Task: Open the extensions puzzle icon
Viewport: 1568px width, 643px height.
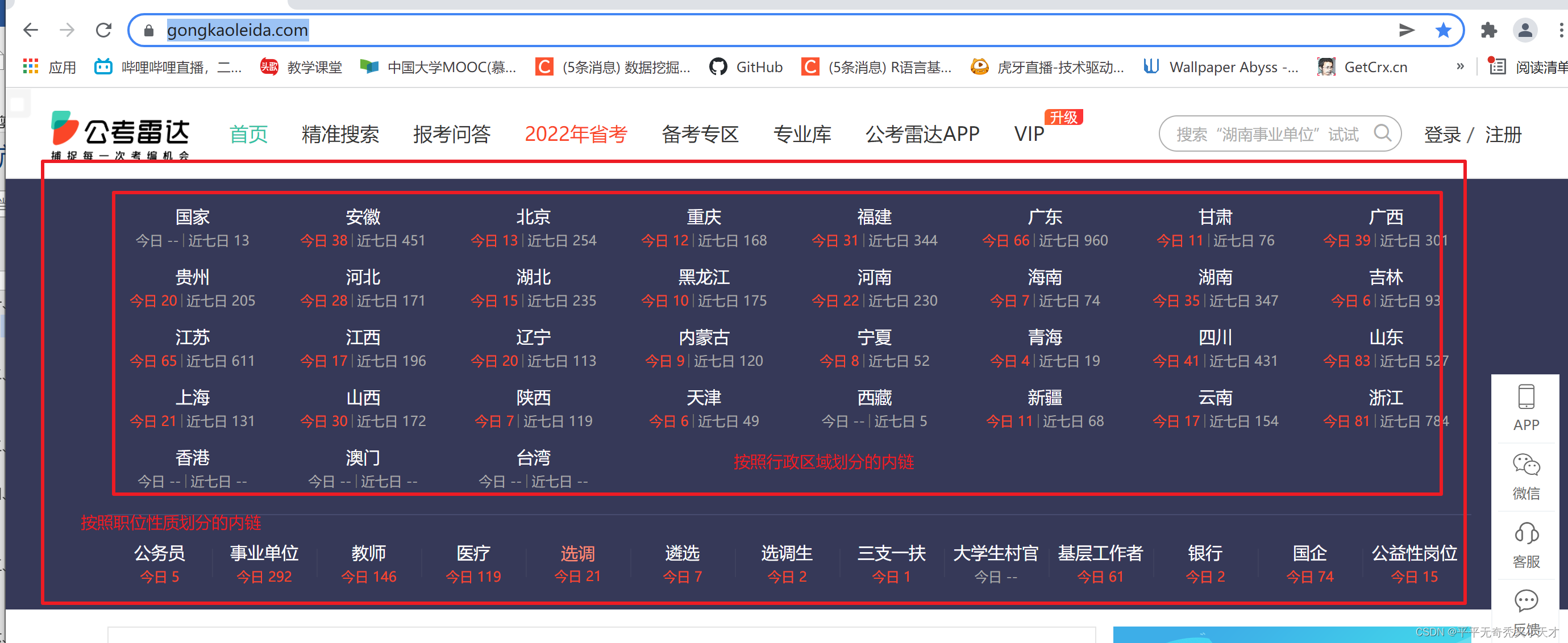Action: coord(1489,30)
